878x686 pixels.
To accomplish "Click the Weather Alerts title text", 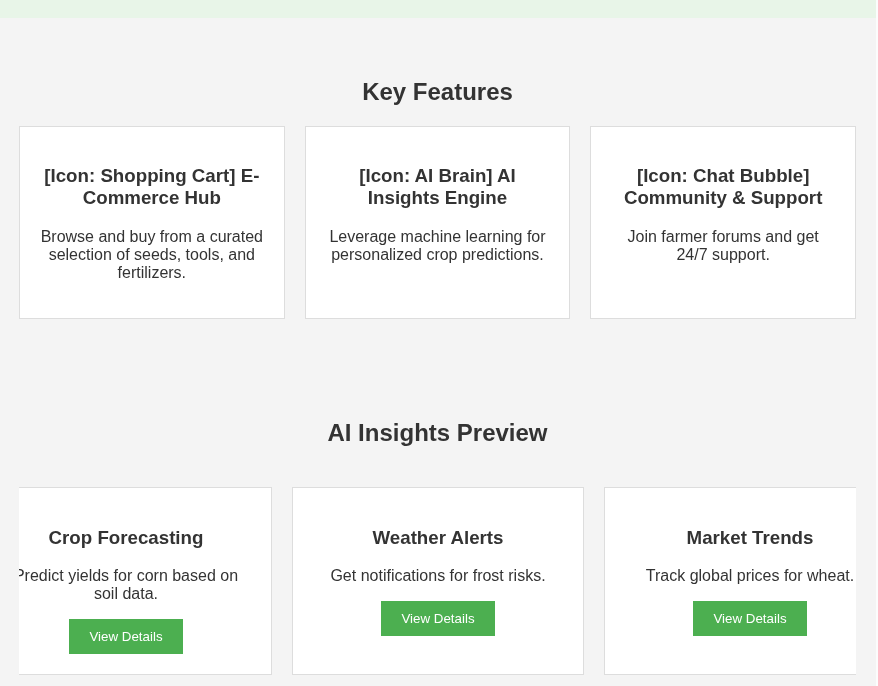I will 437,537.
